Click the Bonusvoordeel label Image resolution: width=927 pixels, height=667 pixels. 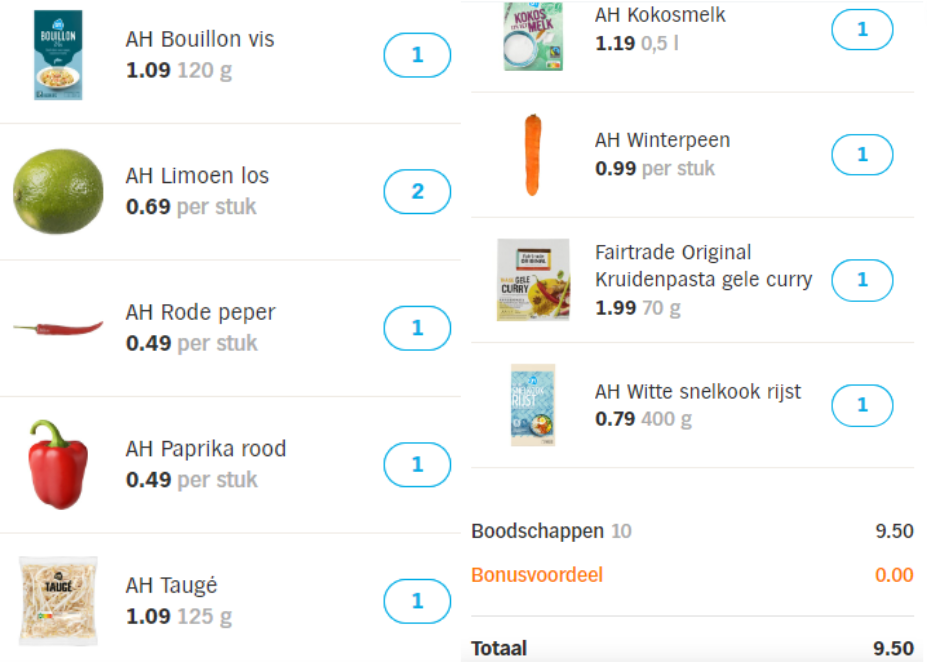coord(537,575)
